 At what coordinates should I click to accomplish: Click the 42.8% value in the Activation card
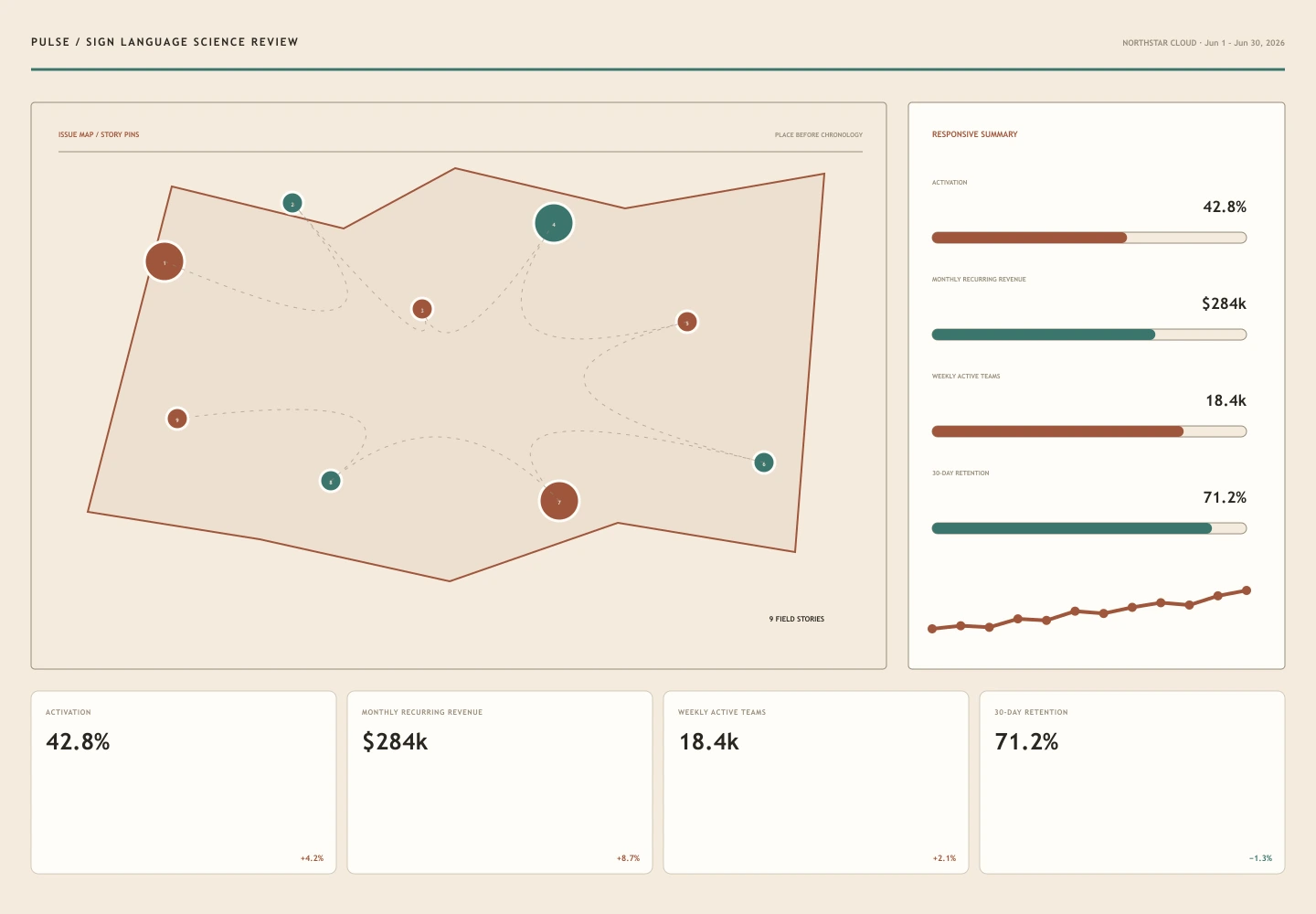(x=78, y=741)
